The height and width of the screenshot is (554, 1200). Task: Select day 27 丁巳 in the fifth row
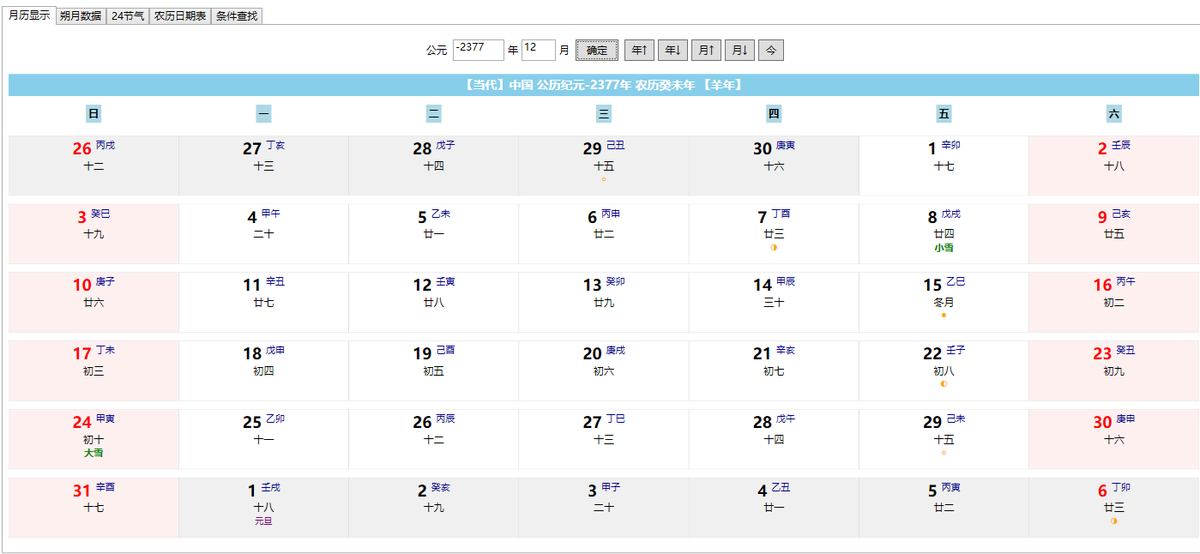point(604,438)
